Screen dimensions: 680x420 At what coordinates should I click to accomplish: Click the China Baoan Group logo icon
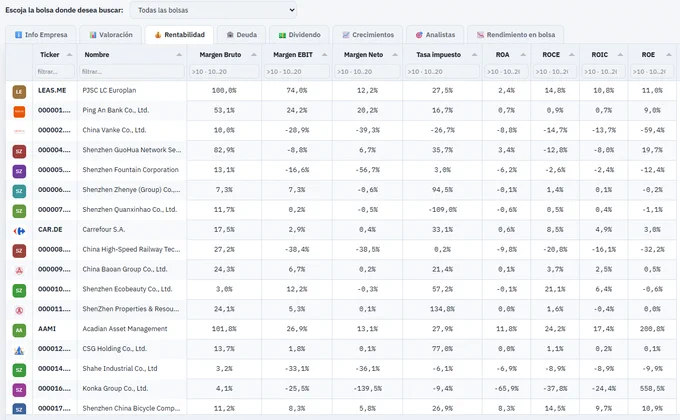point(19,271)
